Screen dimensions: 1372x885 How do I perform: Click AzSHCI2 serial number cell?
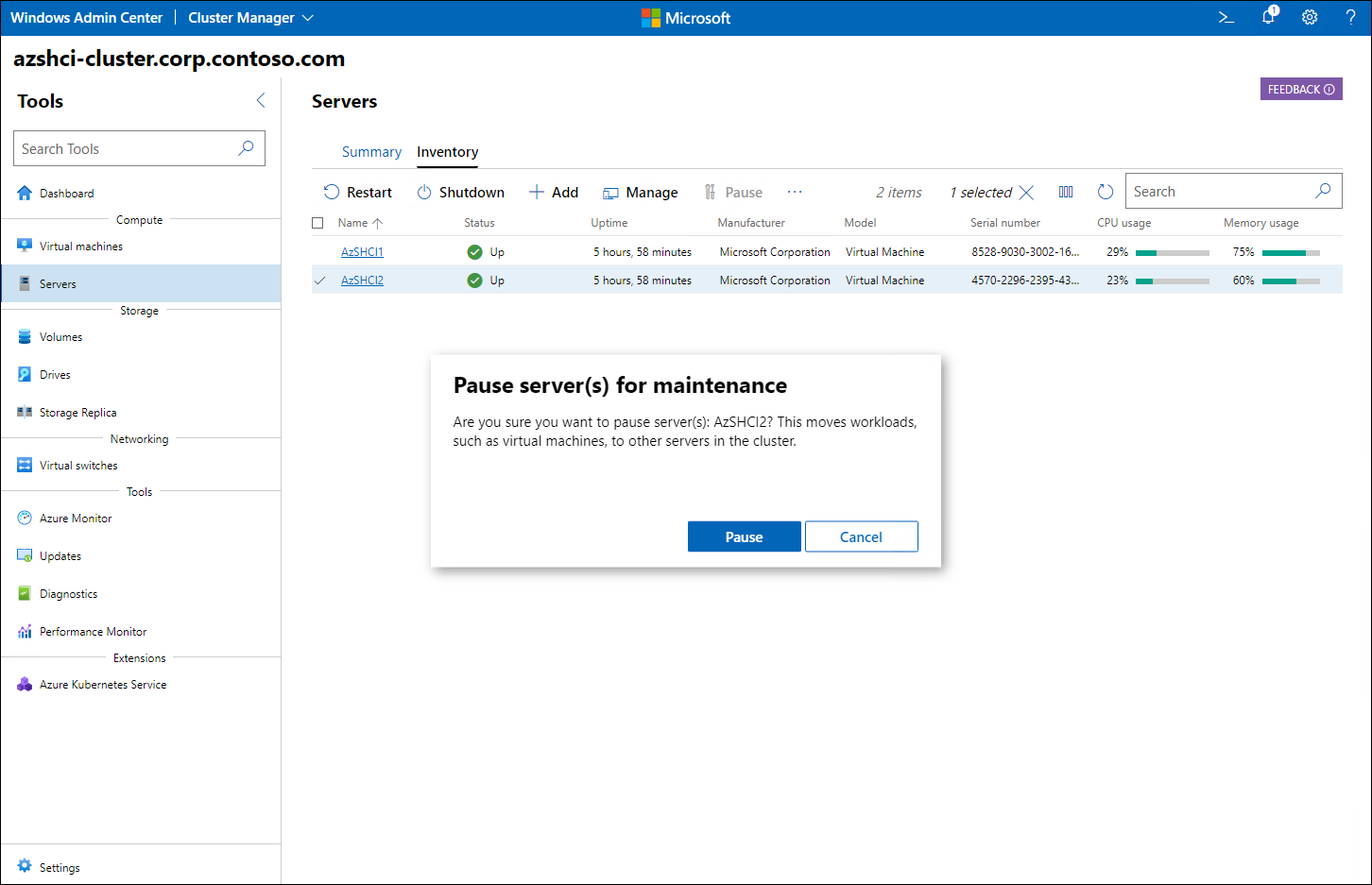click(1025, 281)
